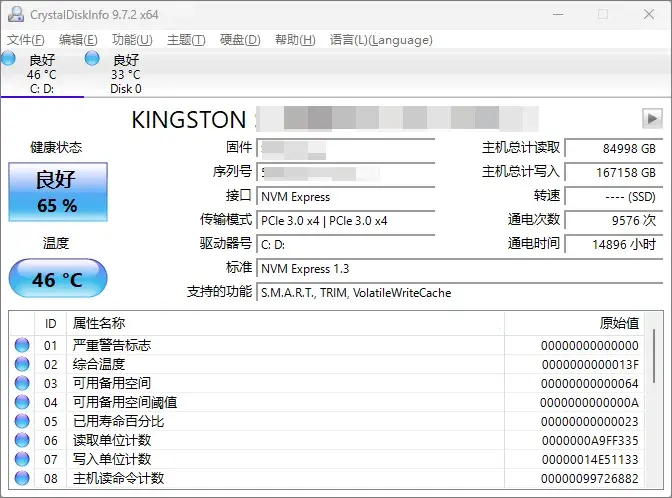Click the 转速 value ---- (SSD)
The image size is (672, 498).
pos(614,197)
